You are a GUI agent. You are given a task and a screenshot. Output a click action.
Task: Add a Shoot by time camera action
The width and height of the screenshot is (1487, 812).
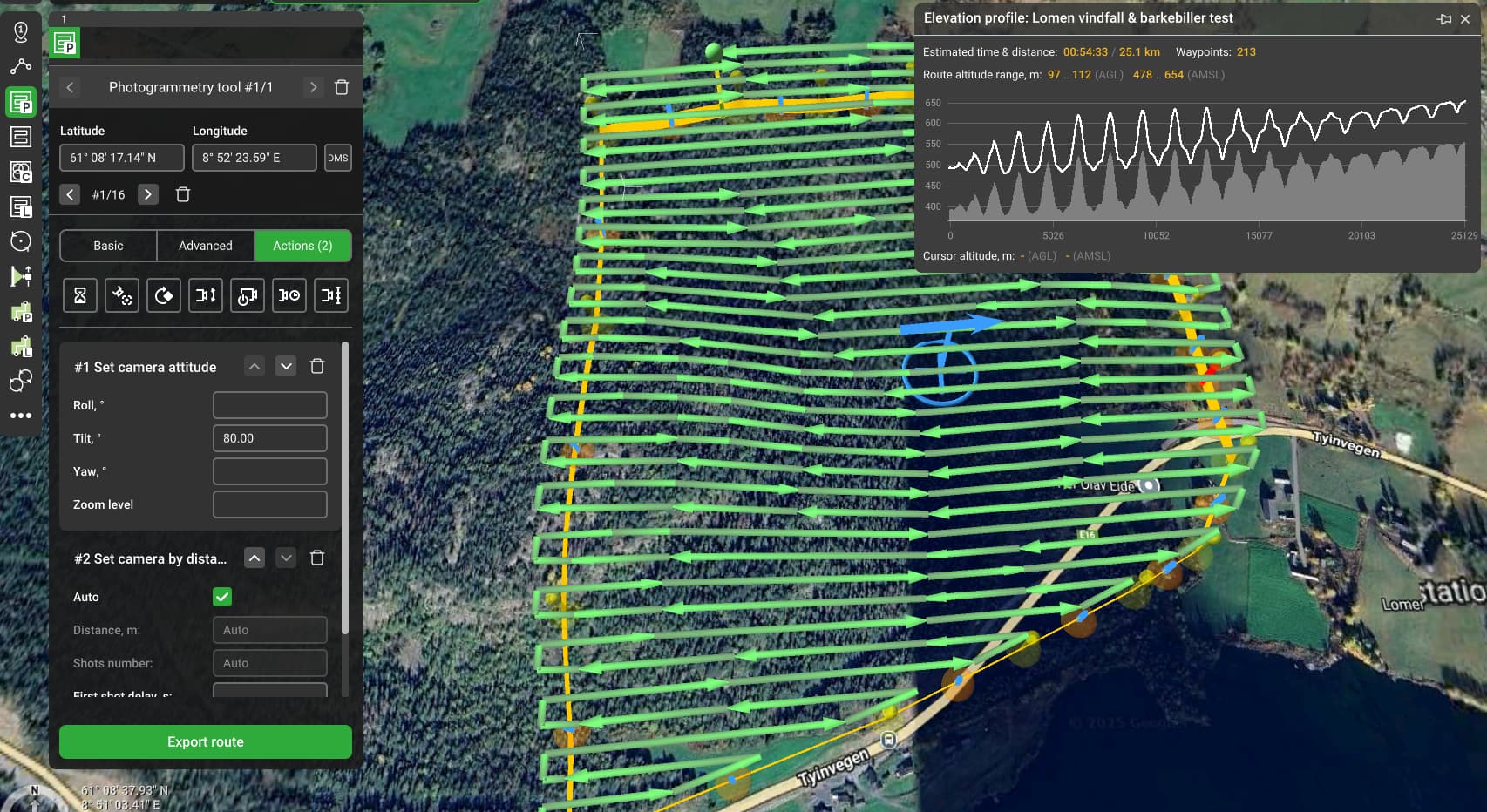289,295
